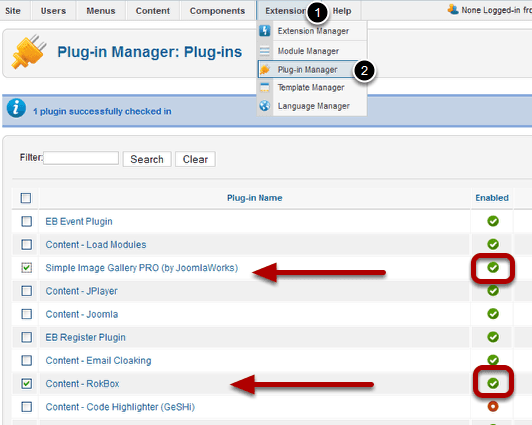Enable Code Highlighter (GeSHi) via red icon

pos(493,406)
